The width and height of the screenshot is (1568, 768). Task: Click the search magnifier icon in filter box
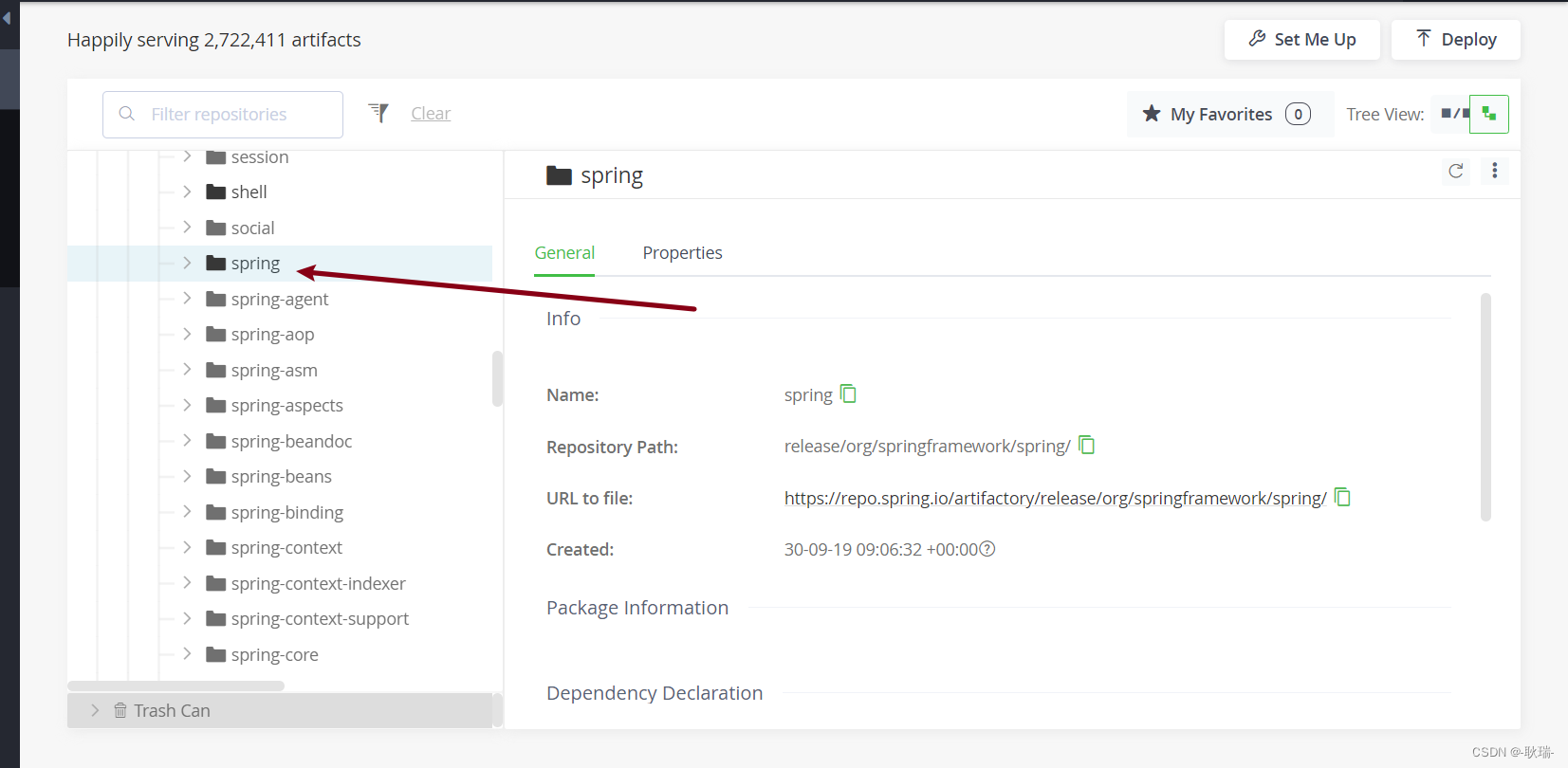click(x=126, y=114)
